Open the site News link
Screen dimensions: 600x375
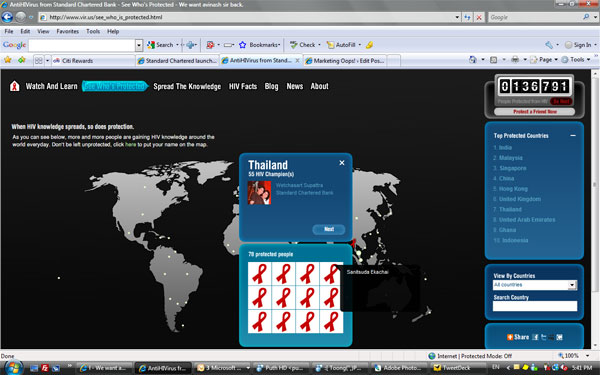pos(295,86)
